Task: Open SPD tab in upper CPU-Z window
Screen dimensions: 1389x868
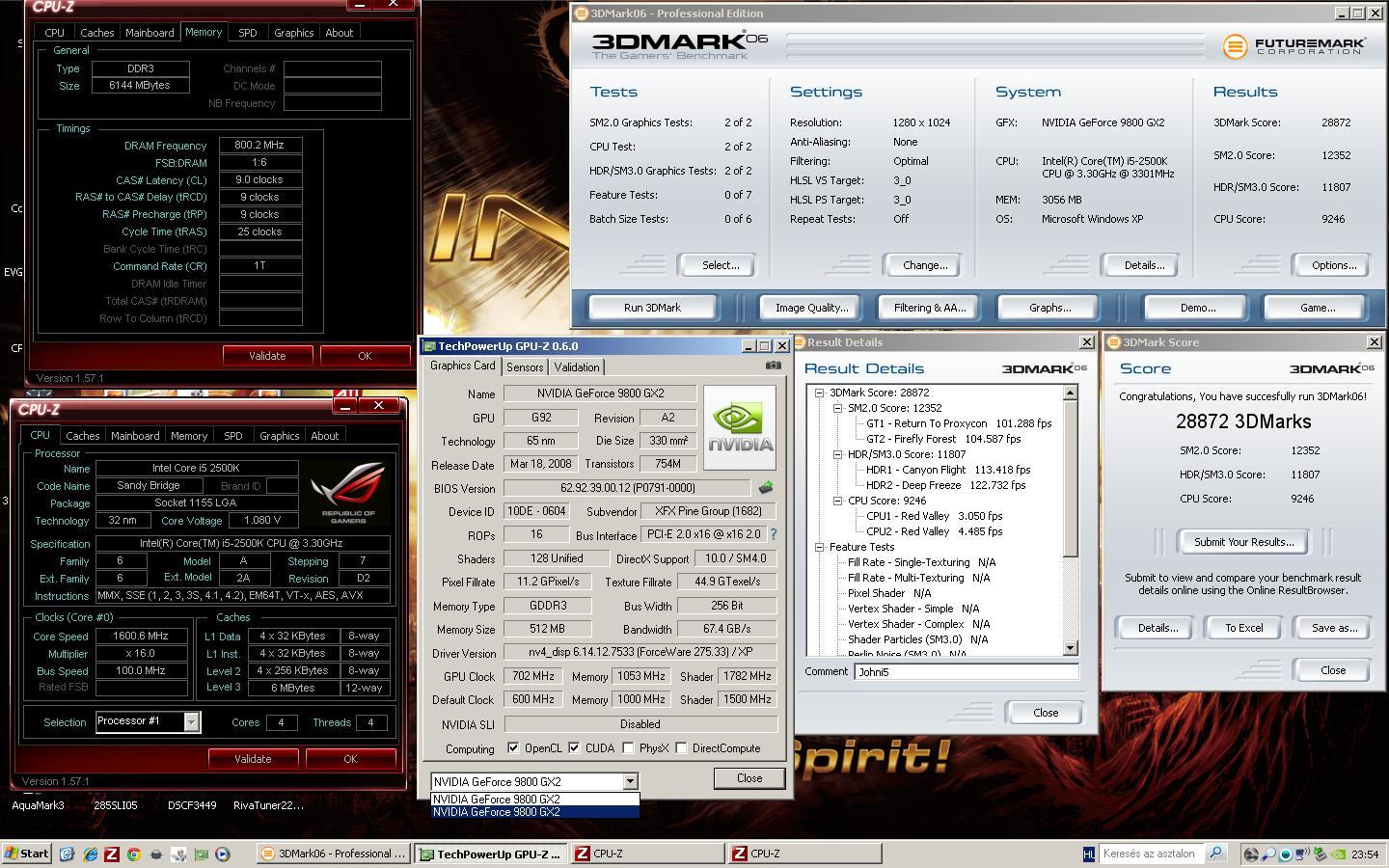Action: tap(248, 33)
